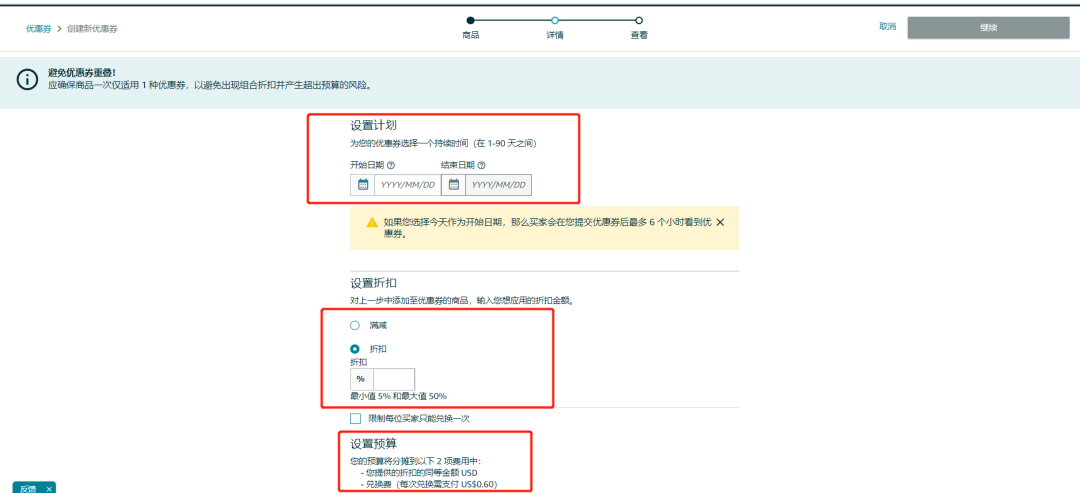Screen dimensions: 1080x493
Task: Go to the 详情 step
Action: tap(555, 20)
